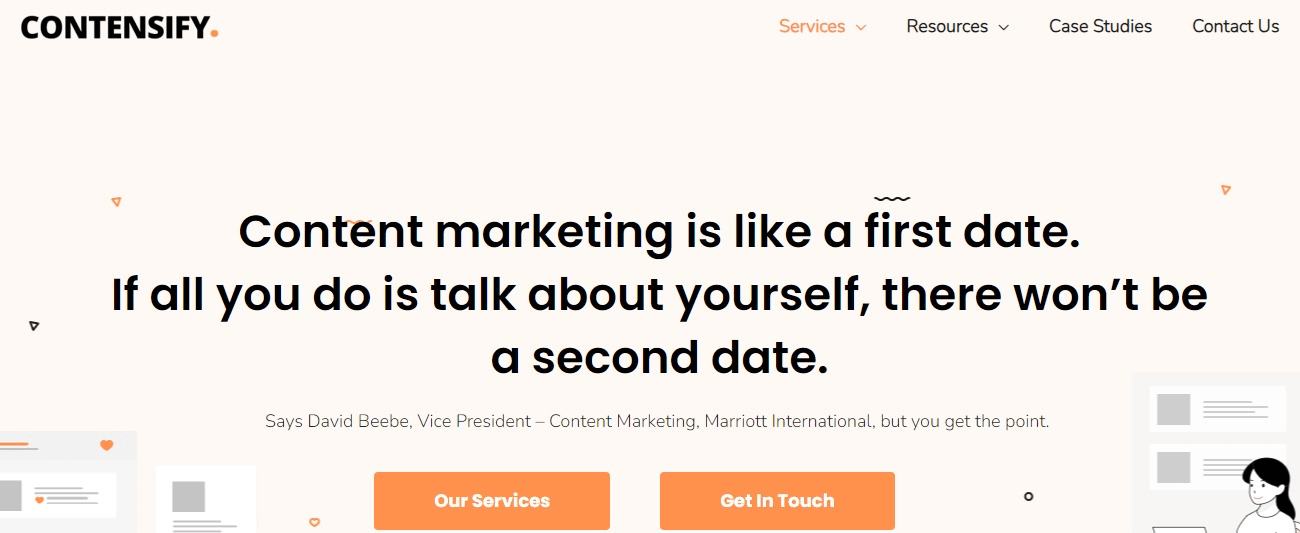Click the small black circle outline
Screen dimensions: 1300x533
[x=1028, y=496]
